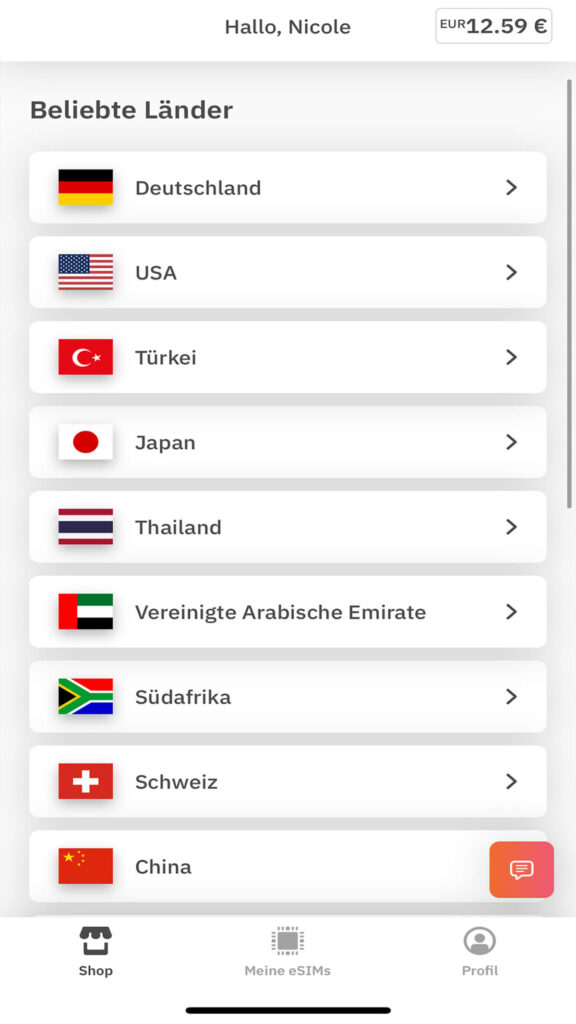The width and height of the screenshot is (576, 1024).
Task: Switch to the Profil tab label
Action: 479,970
